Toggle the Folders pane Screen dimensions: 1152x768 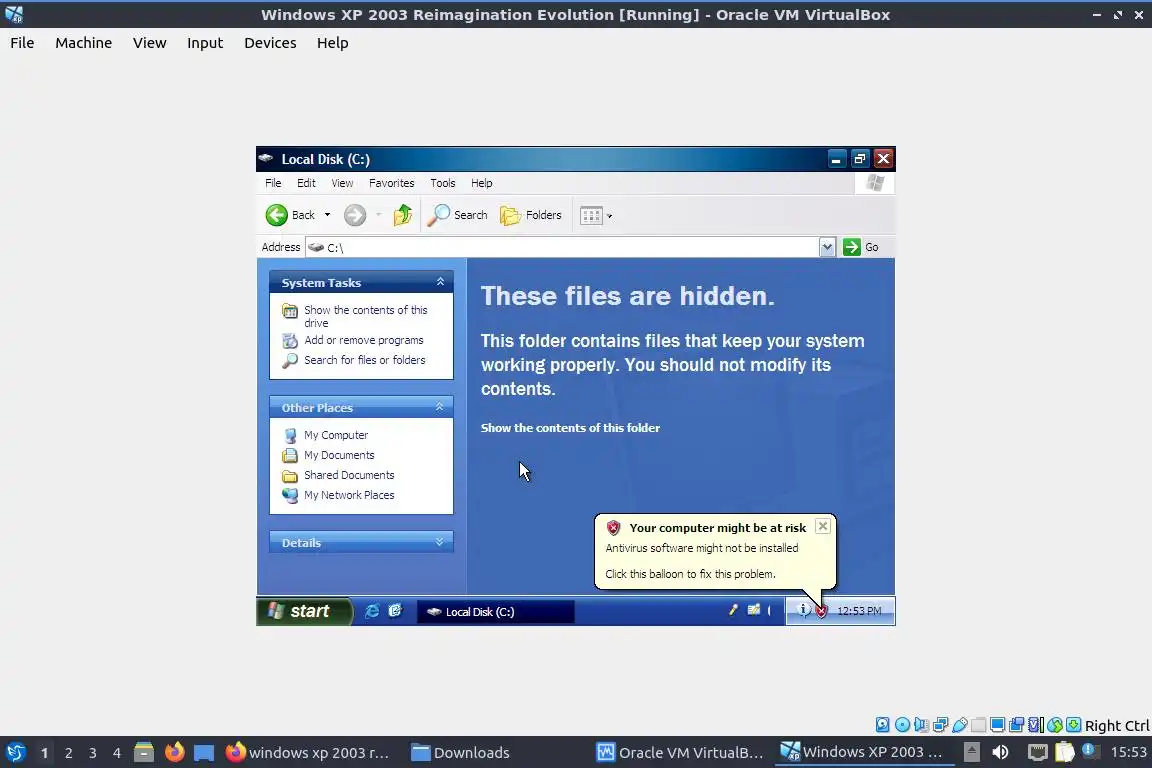(531, 215)
